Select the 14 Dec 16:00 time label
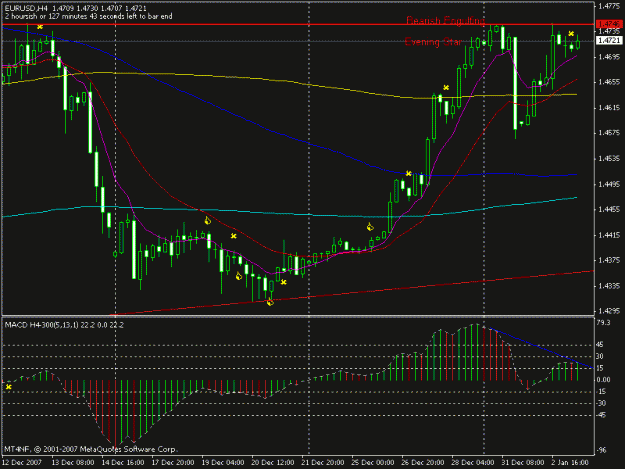This screenshot has width=625, height=469. [123, 462]
